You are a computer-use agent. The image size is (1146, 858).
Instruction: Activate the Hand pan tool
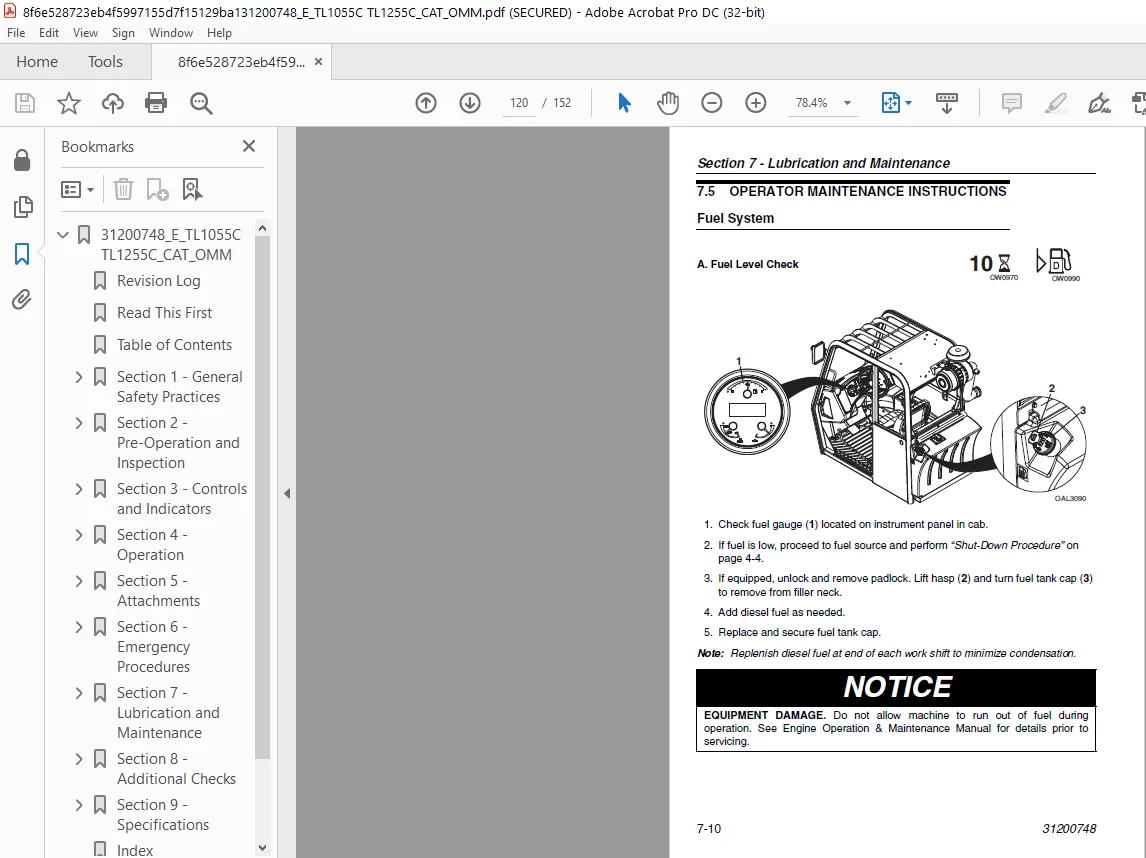pos(667,103)
